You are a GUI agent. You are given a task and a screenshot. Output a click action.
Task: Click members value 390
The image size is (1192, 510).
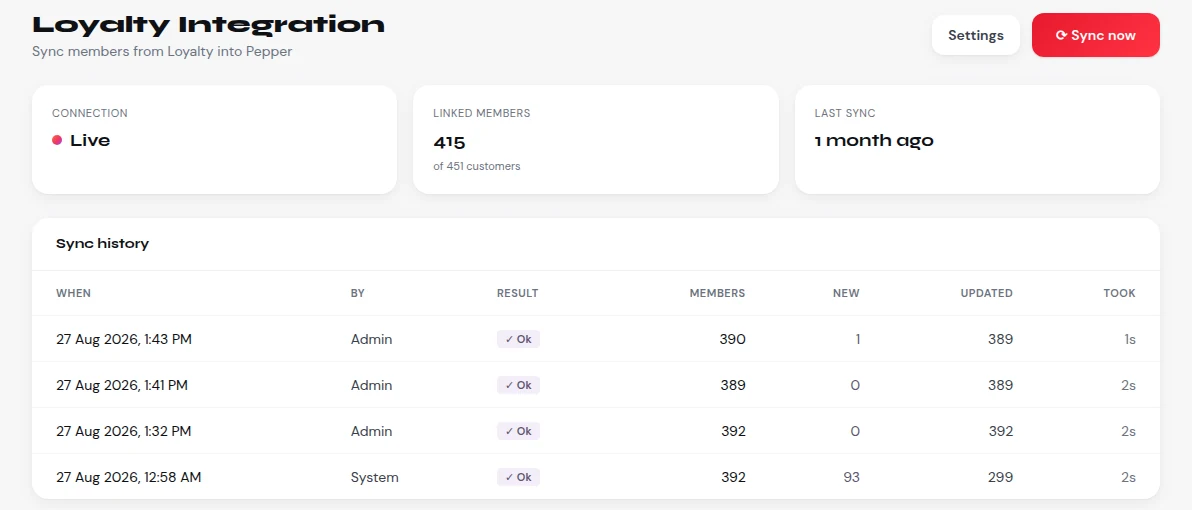[x=733, y=339]
